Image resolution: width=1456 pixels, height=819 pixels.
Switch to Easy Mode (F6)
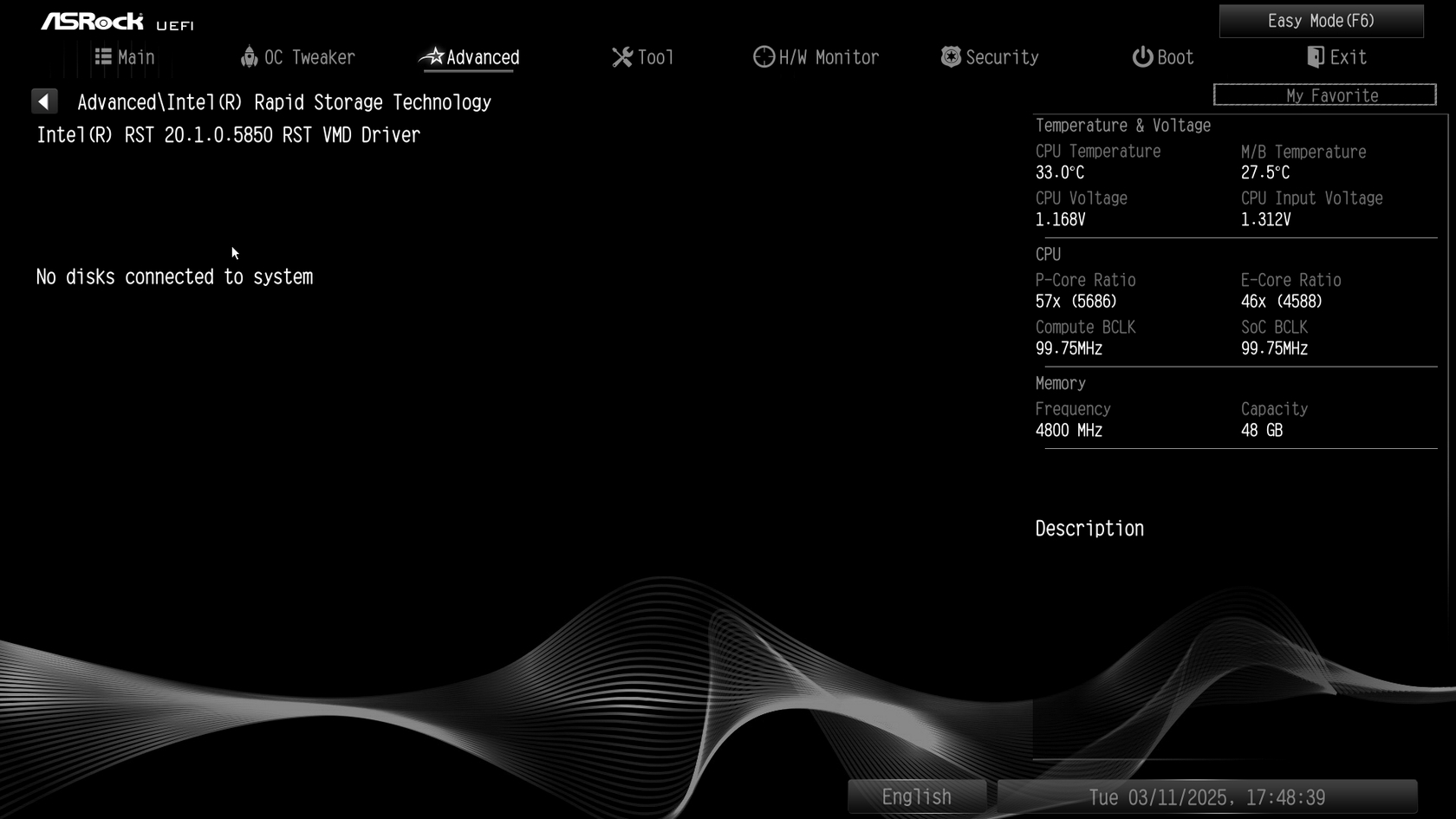click(1321, 21)
